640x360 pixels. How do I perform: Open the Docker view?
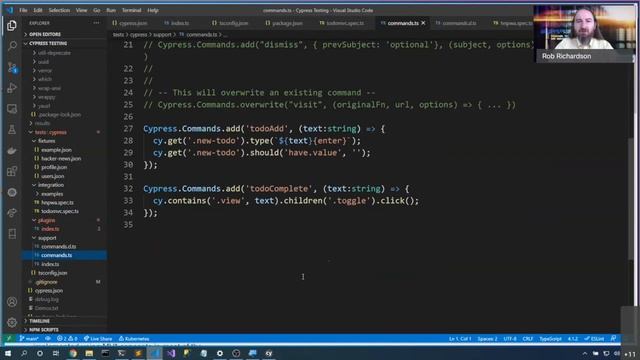coord(12,151)
